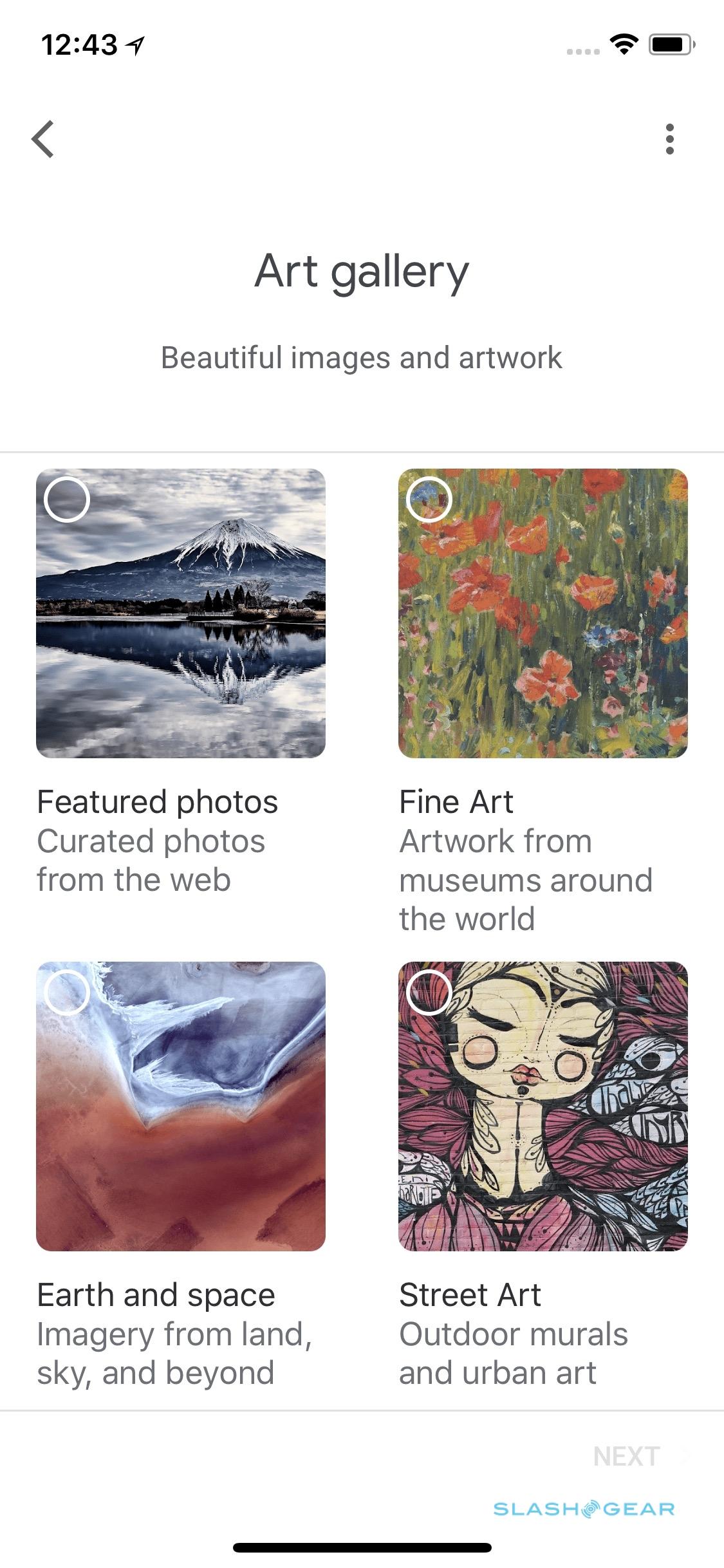Select the Street Art radio circle

click(429, 993)
